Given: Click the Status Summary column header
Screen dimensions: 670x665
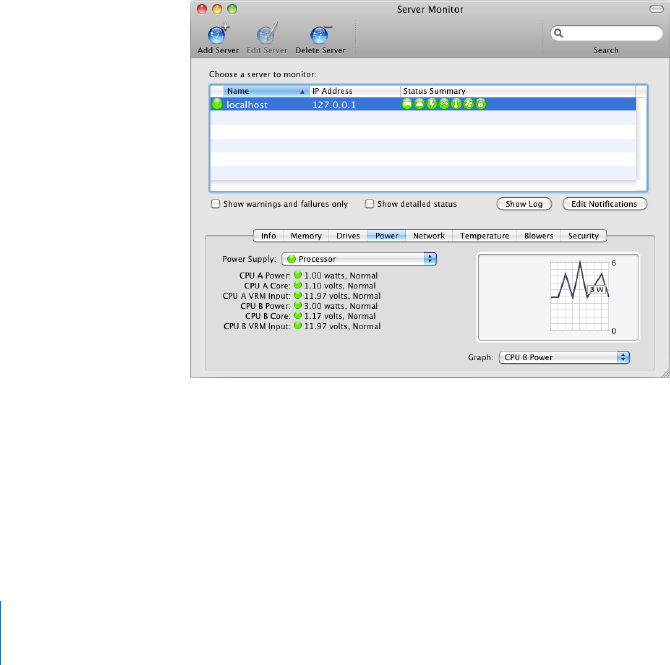Looking at the screenshot, I should [518, 91].
